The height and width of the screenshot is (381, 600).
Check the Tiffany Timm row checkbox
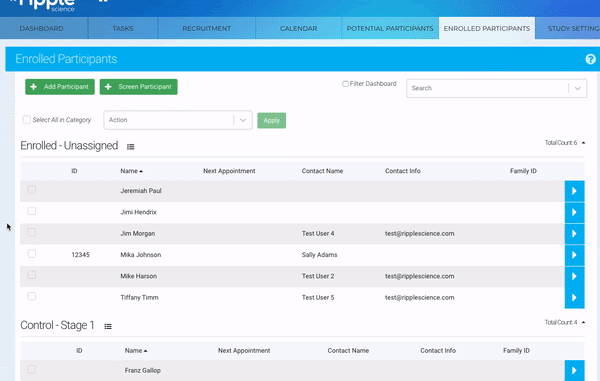32,296
